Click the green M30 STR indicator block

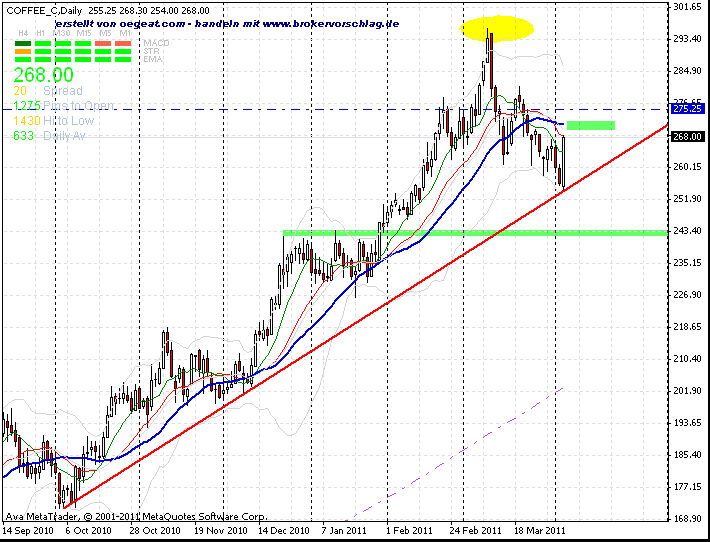(63, 52)
